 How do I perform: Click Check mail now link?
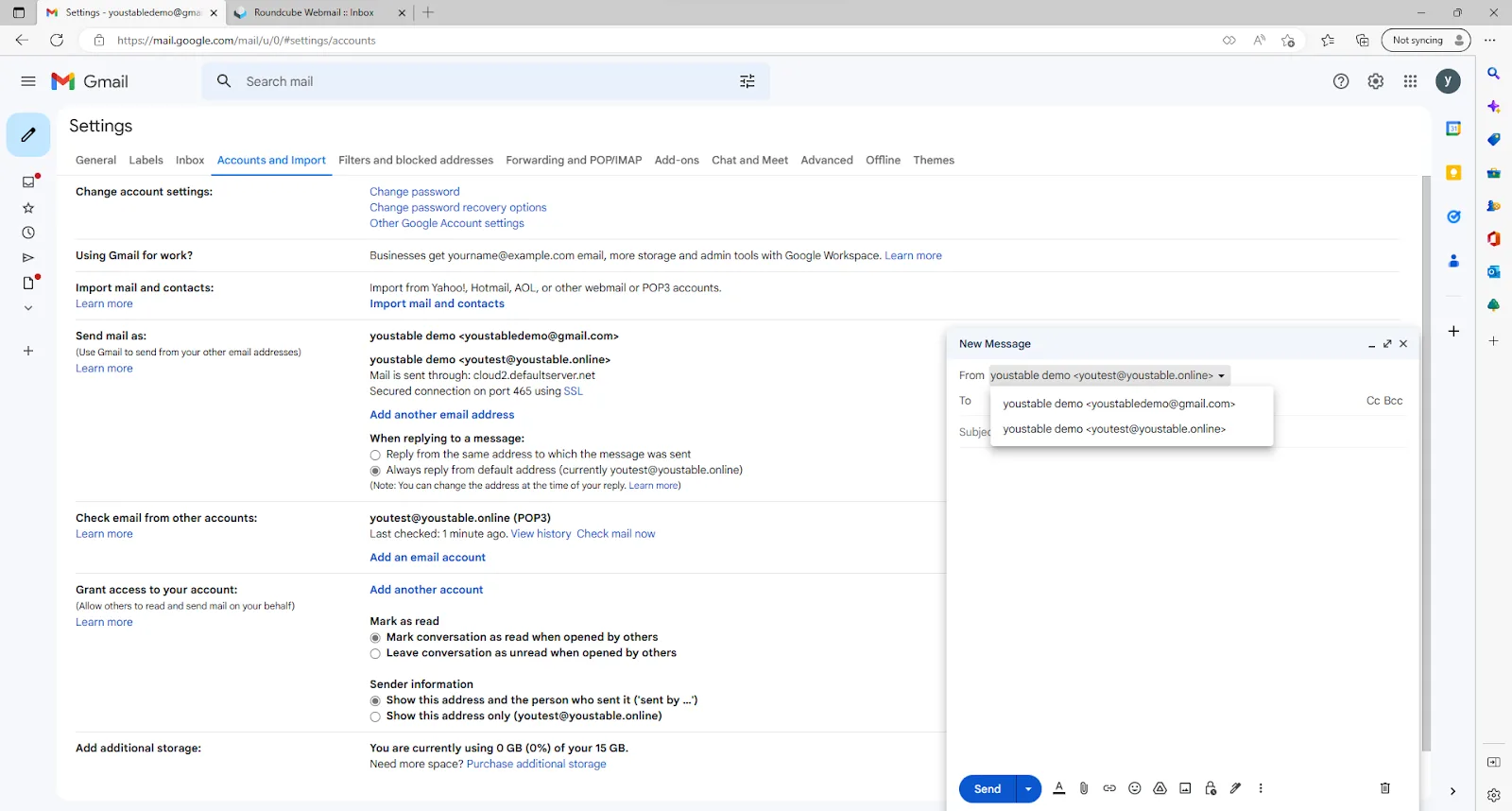click(x=616, y=534)
